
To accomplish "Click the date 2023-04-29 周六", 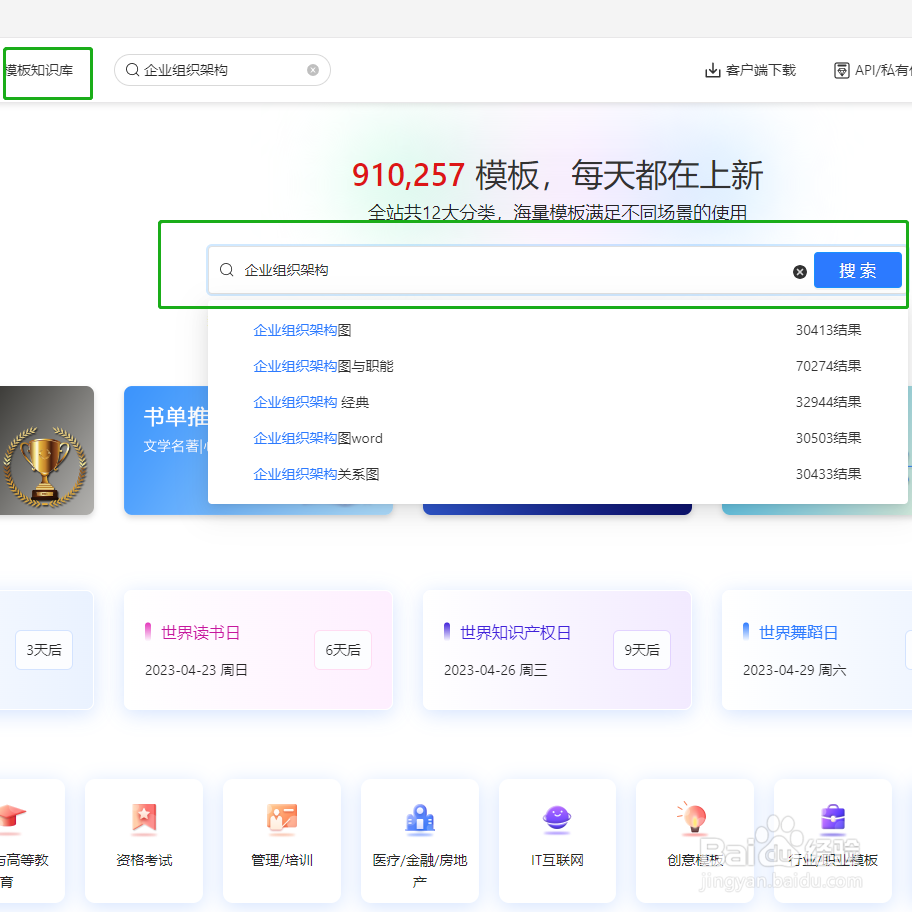I will (795, 671).
